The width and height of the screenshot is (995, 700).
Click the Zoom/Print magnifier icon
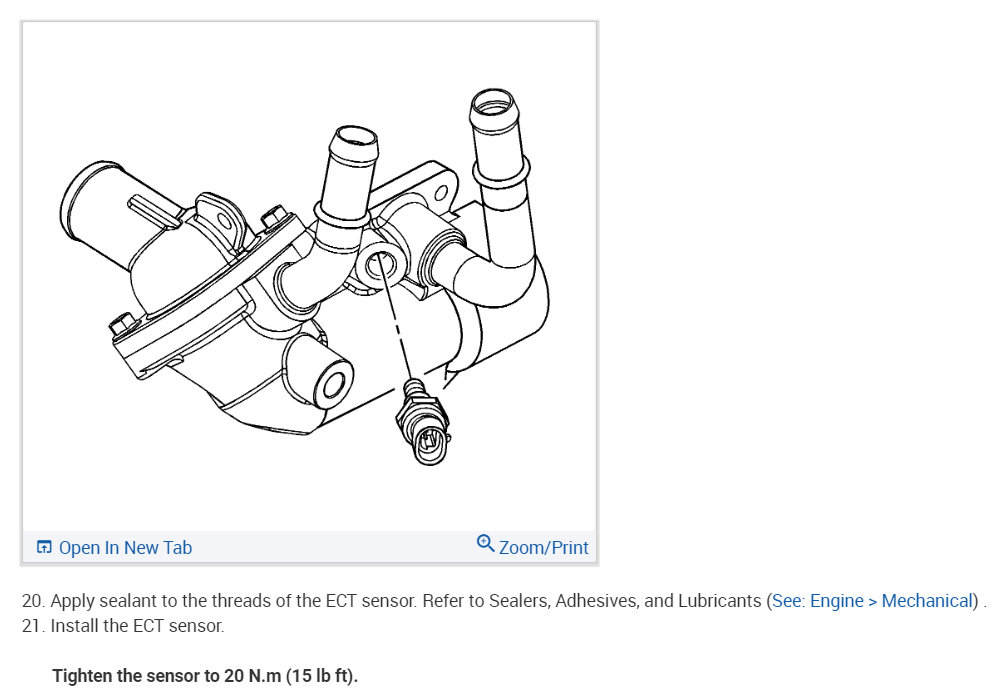click(485, 543)
